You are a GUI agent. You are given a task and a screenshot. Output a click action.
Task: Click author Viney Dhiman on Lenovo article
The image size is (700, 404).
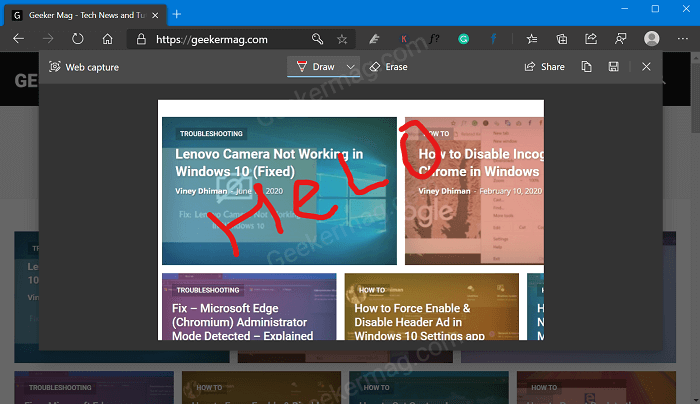click(201, 191)
